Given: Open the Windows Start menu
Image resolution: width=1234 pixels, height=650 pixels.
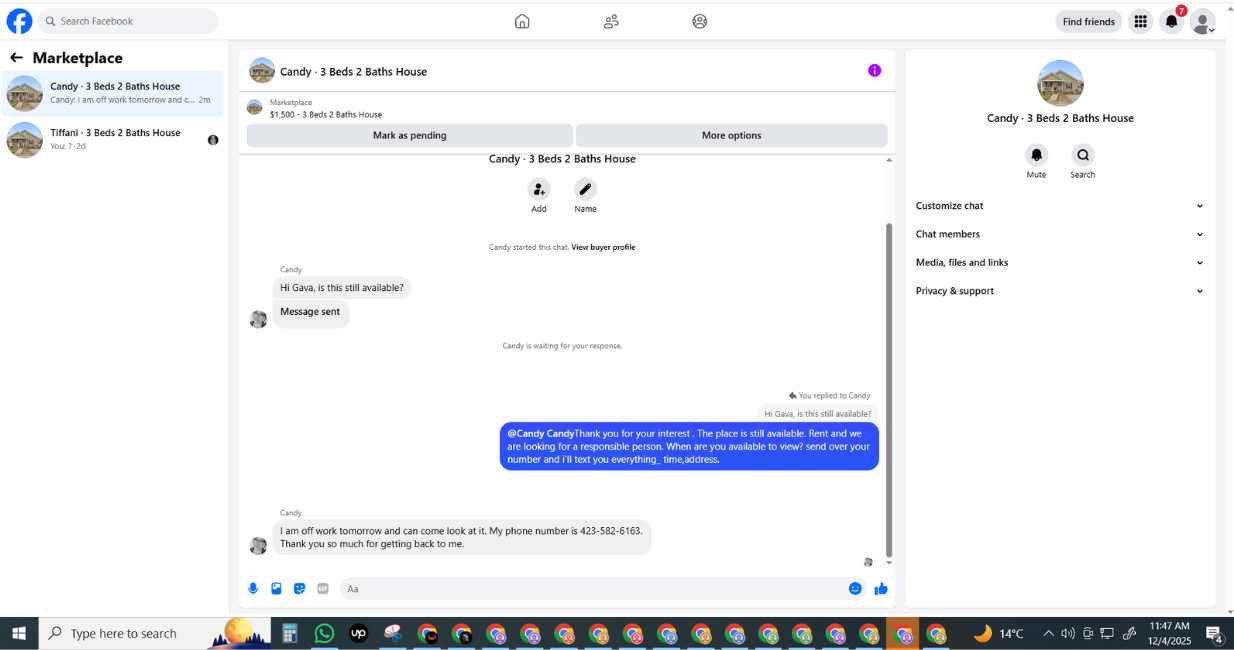Looking at the screenshot, I should coord(18,633).
